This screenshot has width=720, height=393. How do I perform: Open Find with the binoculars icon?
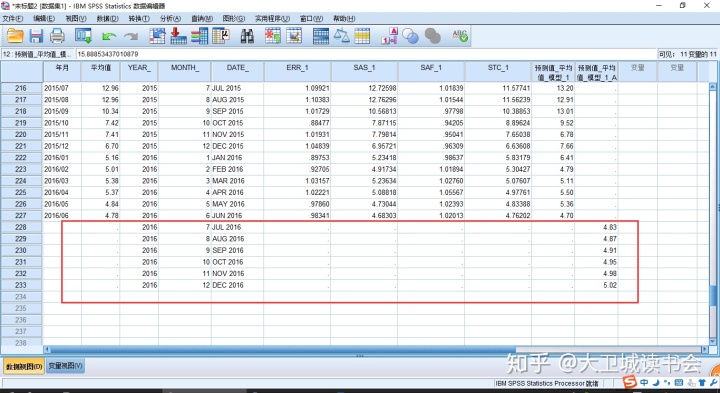[x=247, y=36]
